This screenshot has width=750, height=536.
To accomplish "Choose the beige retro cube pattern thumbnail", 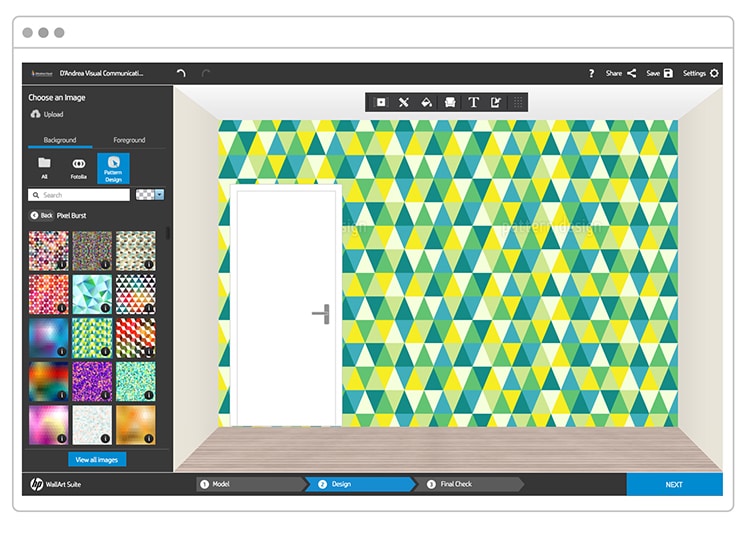I will pyautogui.click(x=136, y=251).
